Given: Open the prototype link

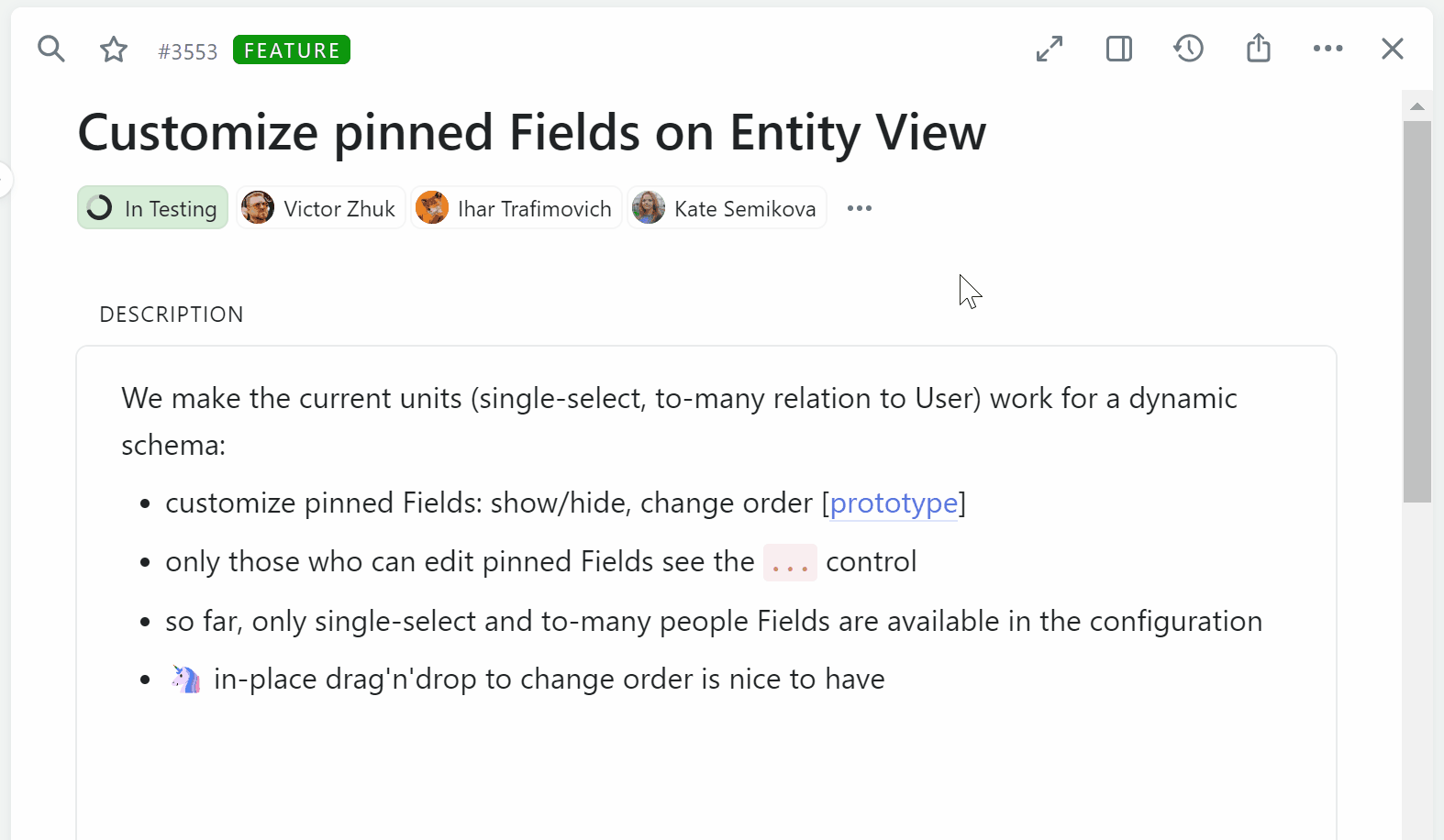Looking at the screenshot, I should click(x=894, y=503).
